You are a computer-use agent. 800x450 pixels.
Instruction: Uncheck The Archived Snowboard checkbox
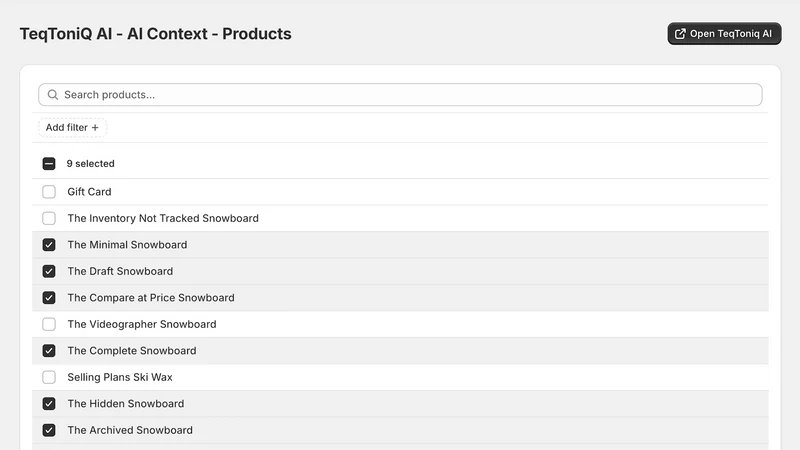[x=49, y=431]
